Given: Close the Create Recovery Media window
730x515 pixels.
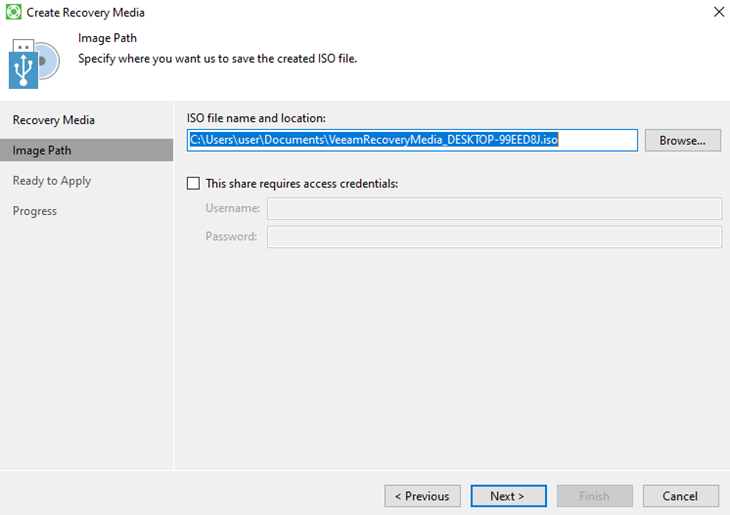Looking at the screenshot, I should coord(718,13).
